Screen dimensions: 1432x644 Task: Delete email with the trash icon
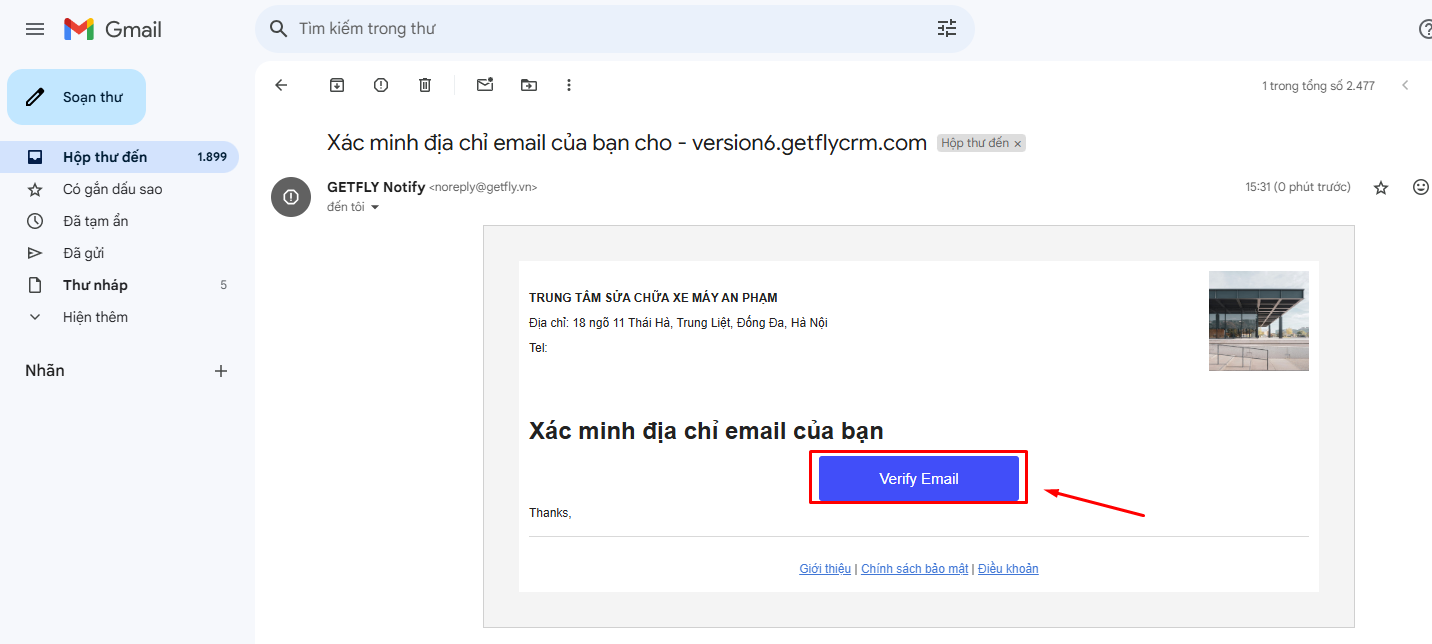point(425,85)
